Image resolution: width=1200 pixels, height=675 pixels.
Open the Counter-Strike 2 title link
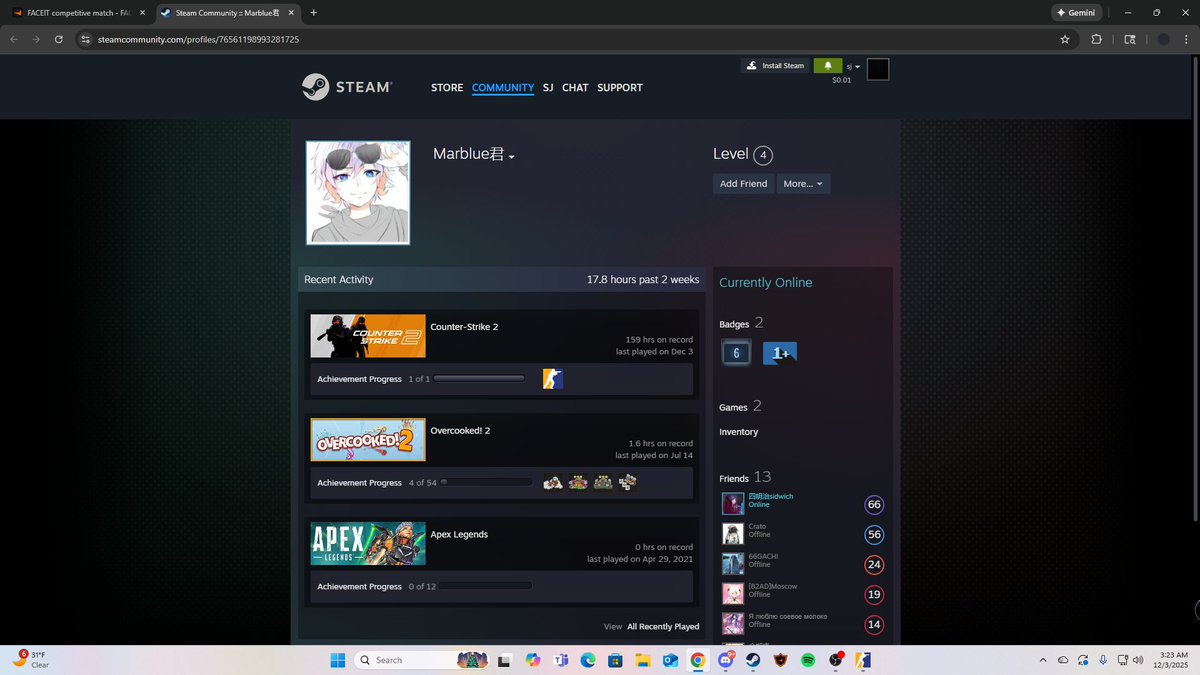click(464, 327)
